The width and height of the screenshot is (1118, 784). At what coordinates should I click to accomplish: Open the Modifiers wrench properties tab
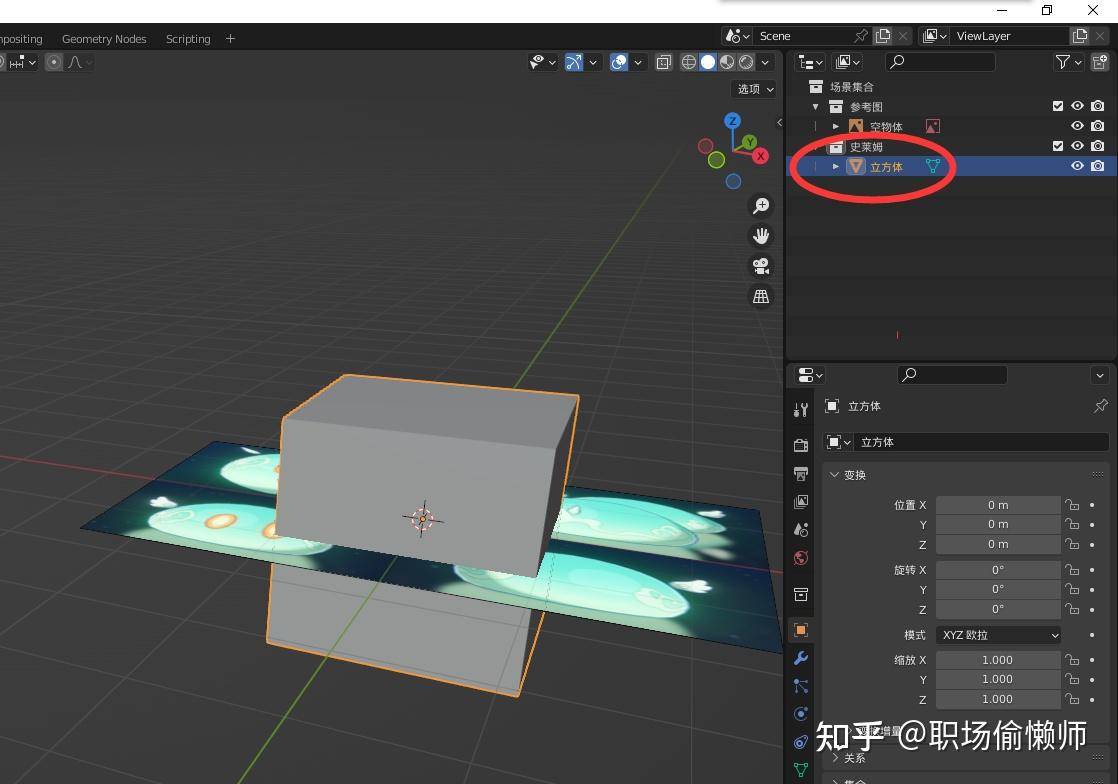(x=801, y=658)
